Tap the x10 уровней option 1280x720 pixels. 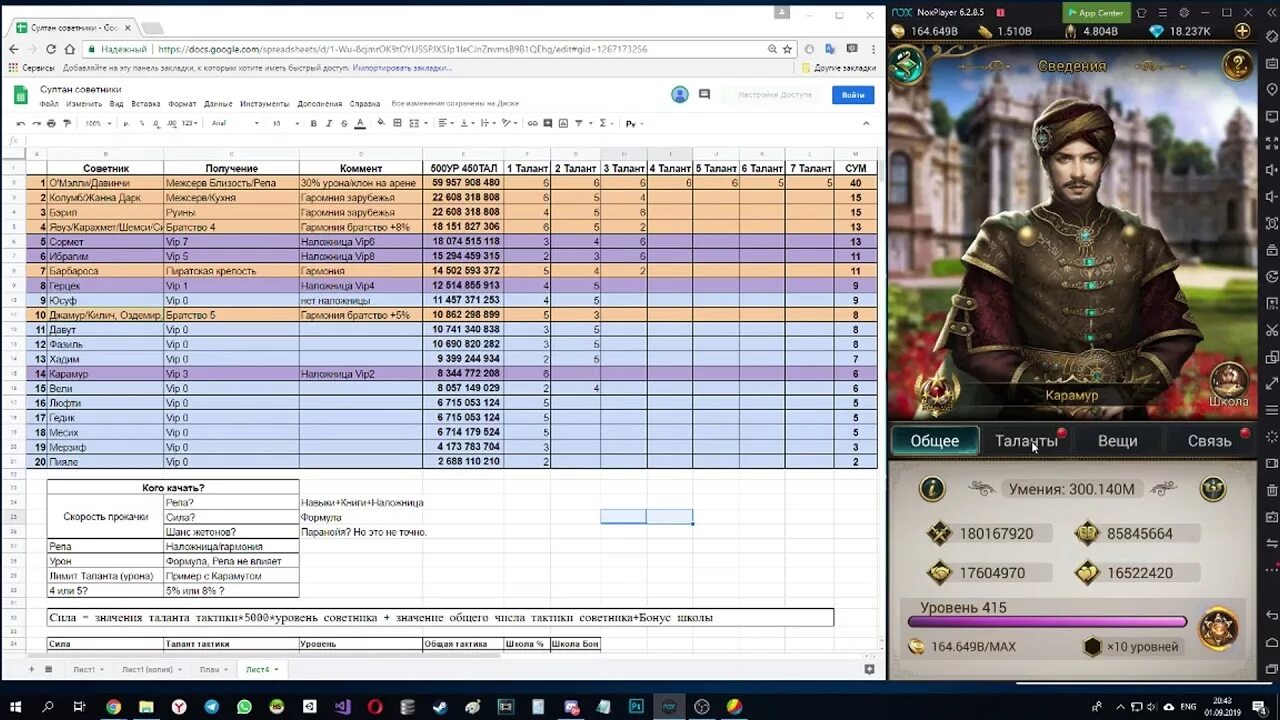(1132, 647)
